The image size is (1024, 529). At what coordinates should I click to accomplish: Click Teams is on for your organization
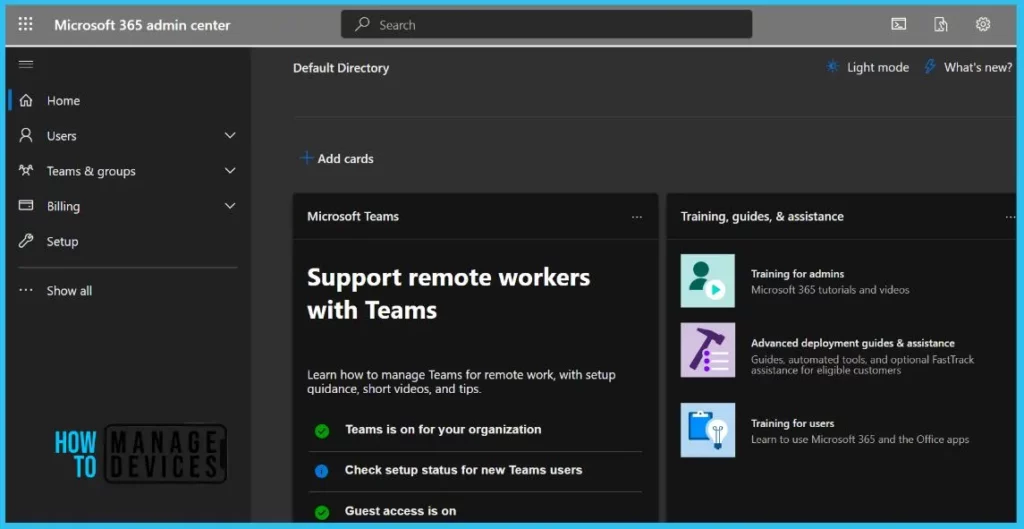pyautogui.click(x=443, y=430)
